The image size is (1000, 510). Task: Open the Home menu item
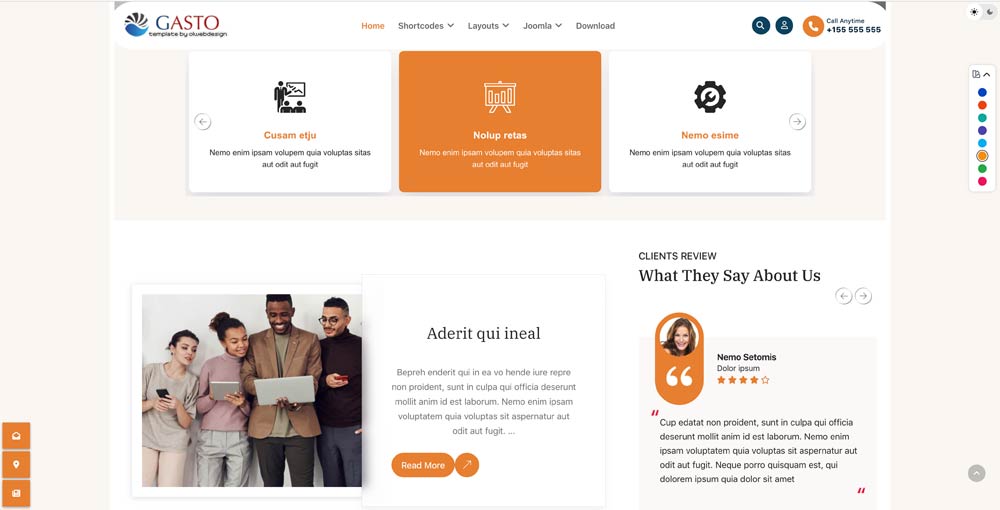(372, 26)
